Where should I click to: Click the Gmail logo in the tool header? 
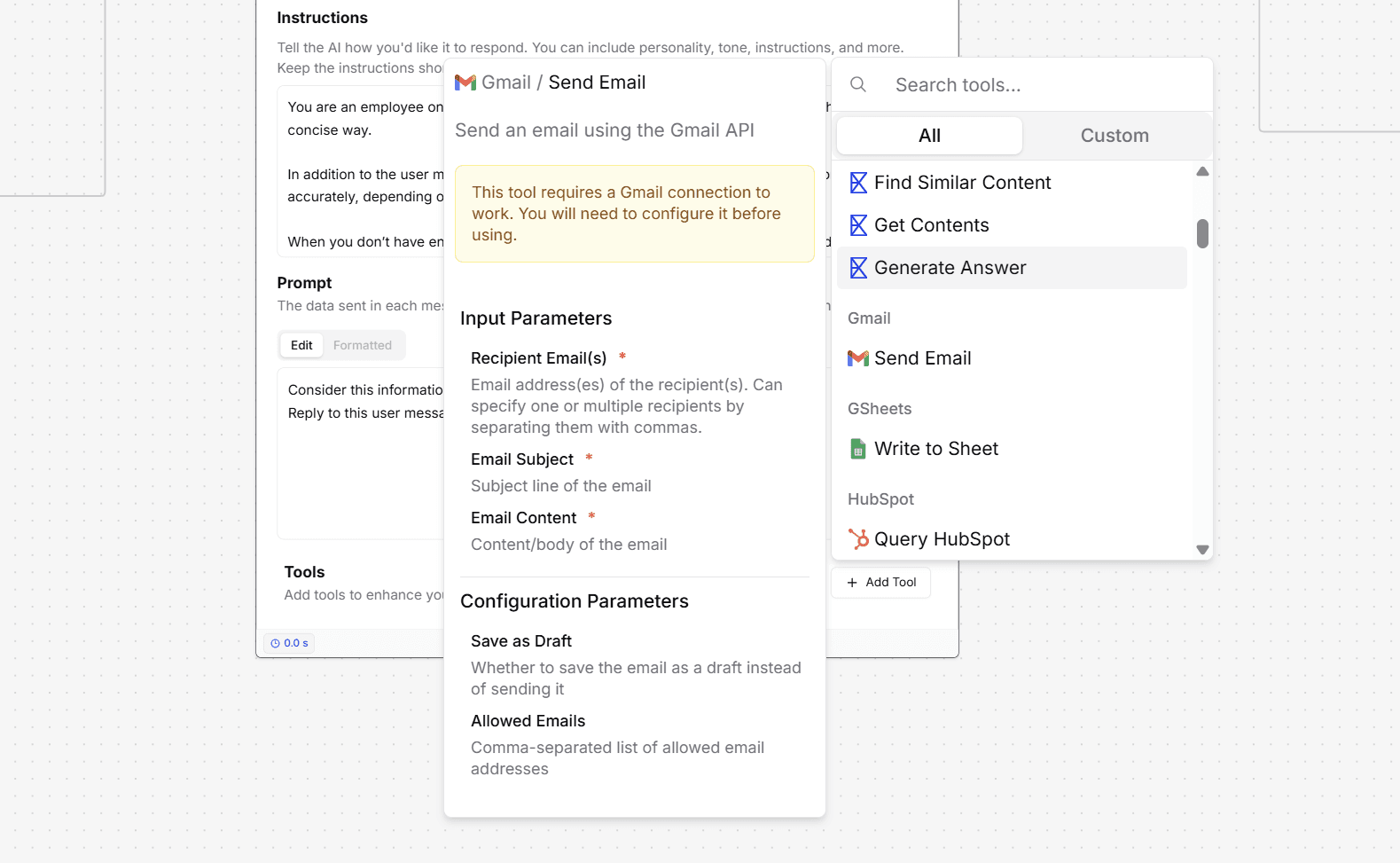tap(465, 82)
